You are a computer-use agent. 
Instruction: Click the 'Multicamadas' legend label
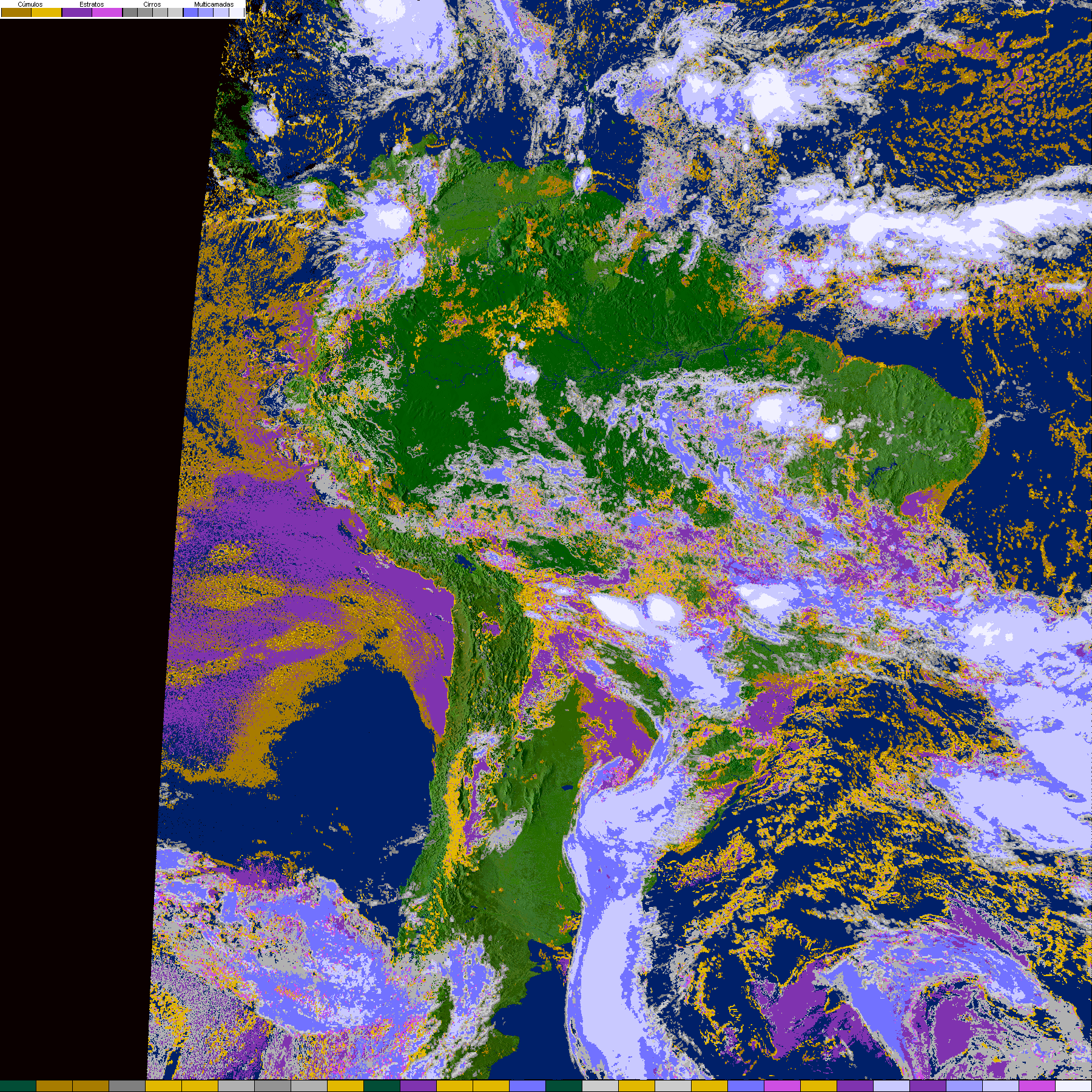(x=214, y=4)
